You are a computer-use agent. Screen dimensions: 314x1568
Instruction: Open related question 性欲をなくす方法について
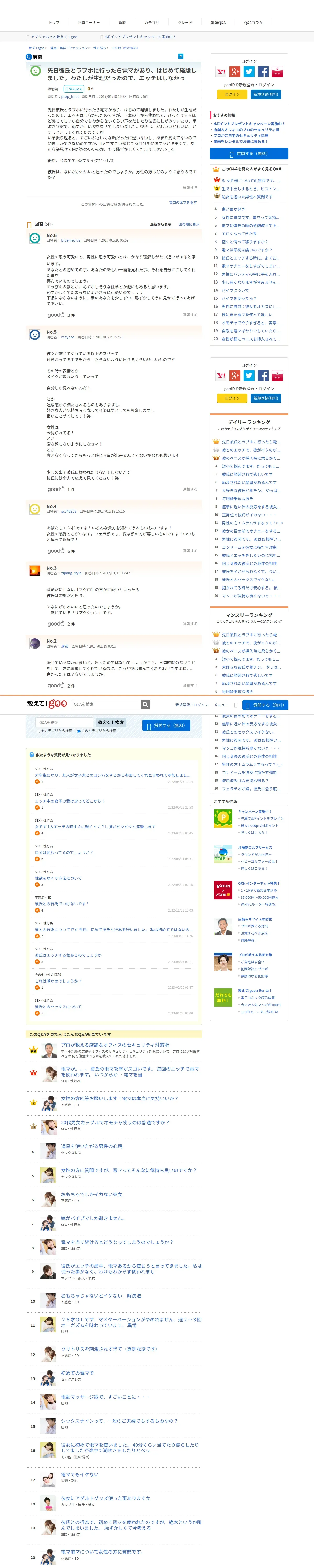pos(58,878)
